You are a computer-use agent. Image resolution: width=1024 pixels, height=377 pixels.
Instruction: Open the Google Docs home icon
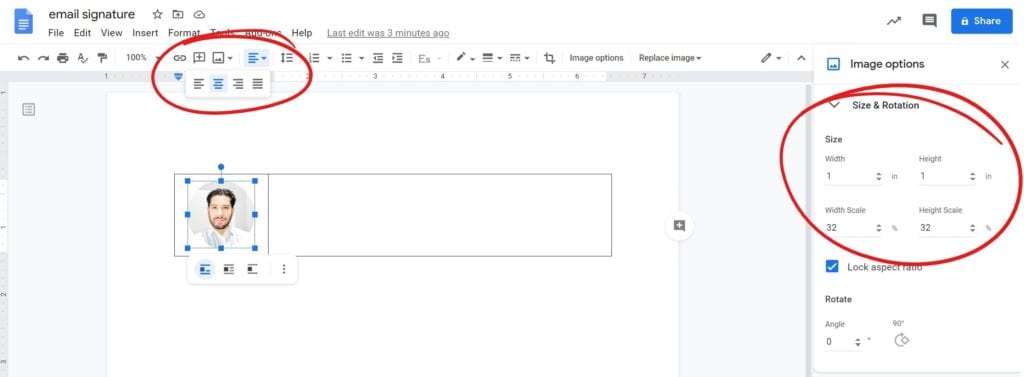tap(24, 21)
